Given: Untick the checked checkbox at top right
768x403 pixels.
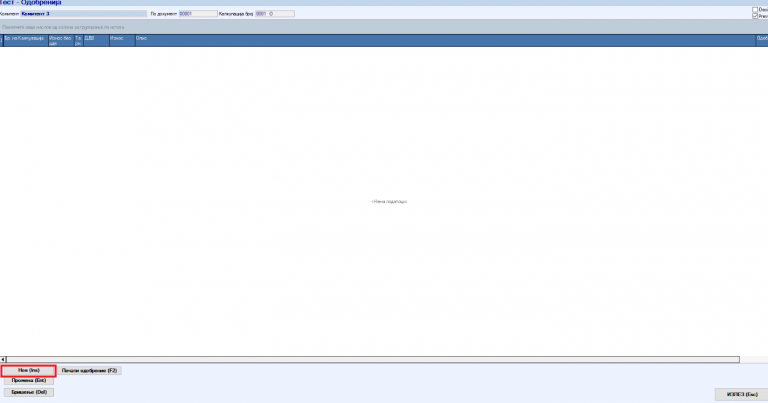Looking at the screenshot, I should pos(755,16).
